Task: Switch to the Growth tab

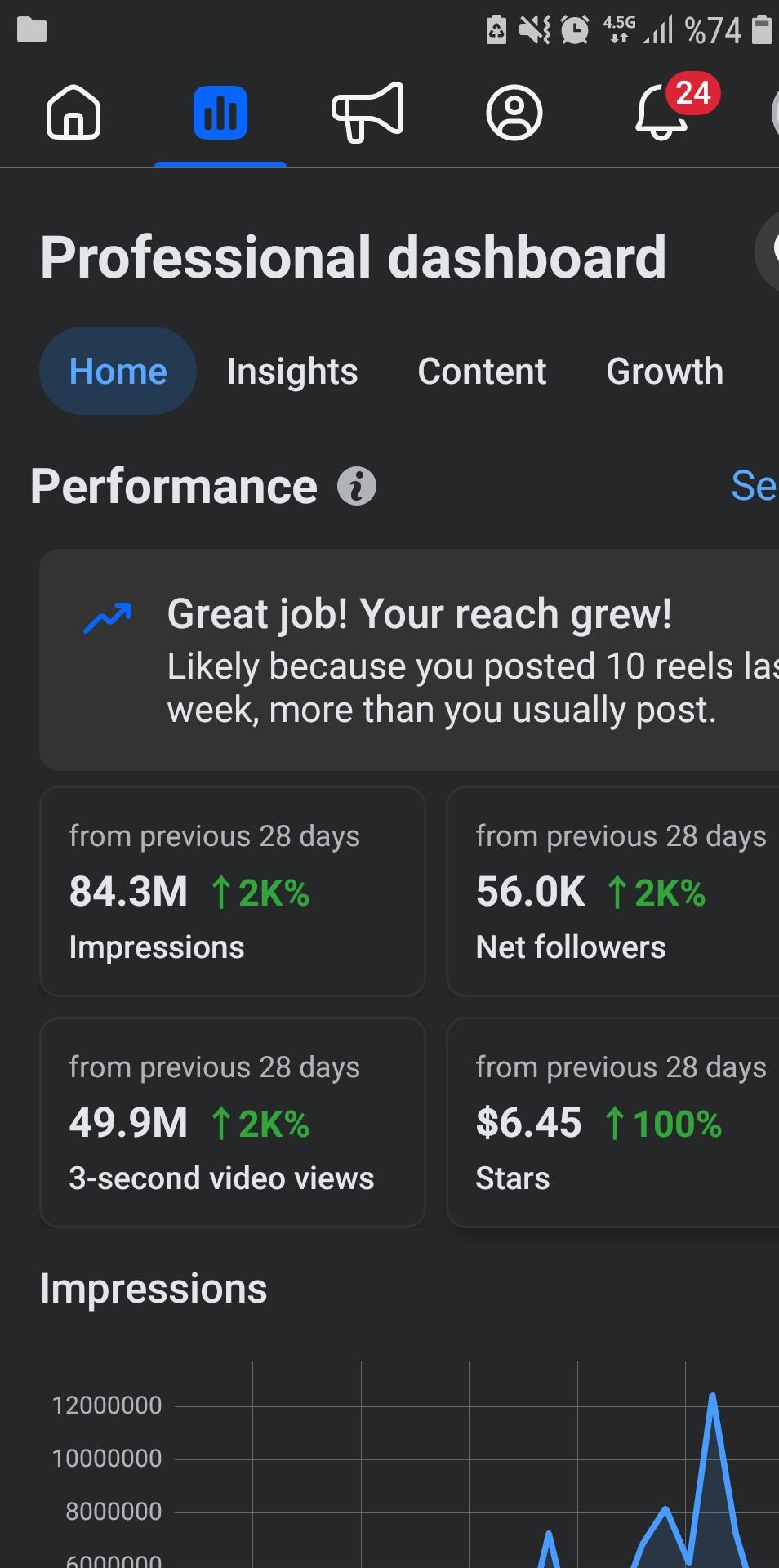Action: tap(665, 372)
